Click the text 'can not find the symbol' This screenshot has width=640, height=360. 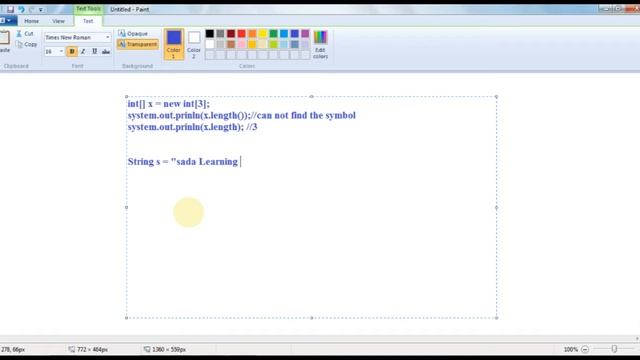306,115
